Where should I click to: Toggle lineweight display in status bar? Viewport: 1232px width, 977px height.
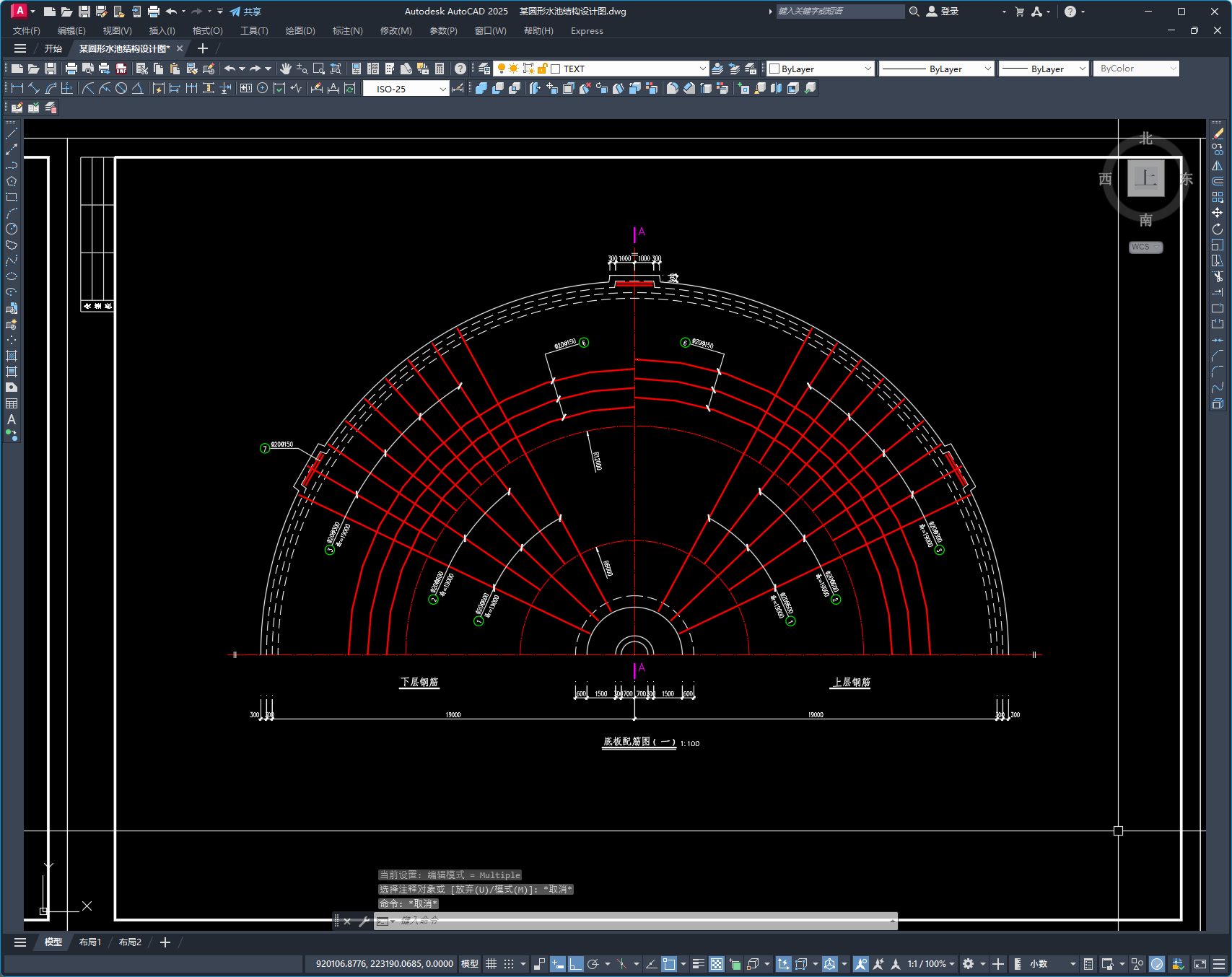tap(698, 964)
